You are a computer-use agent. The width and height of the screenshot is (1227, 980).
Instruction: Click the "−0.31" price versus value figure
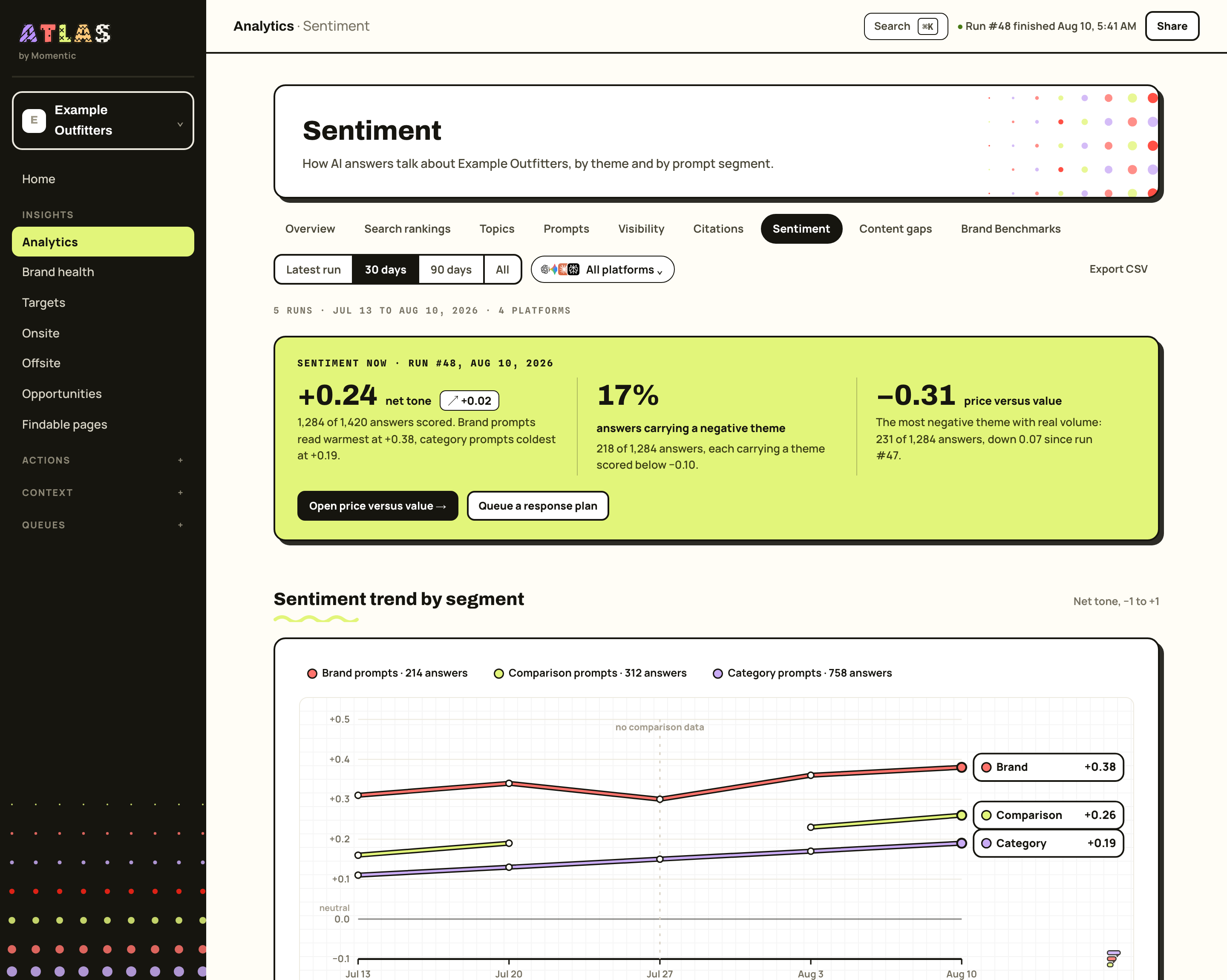916,395
